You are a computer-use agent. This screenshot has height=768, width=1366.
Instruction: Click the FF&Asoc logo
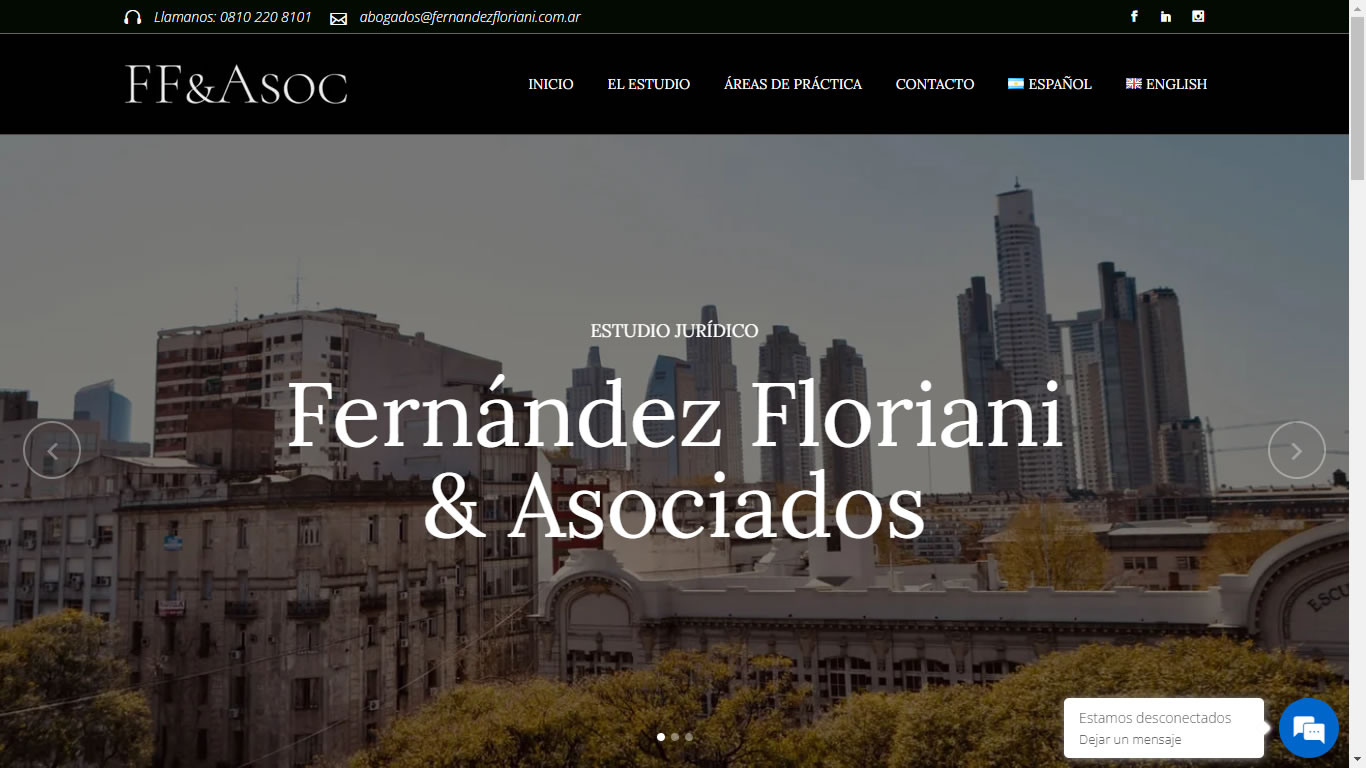pos(236,84)
